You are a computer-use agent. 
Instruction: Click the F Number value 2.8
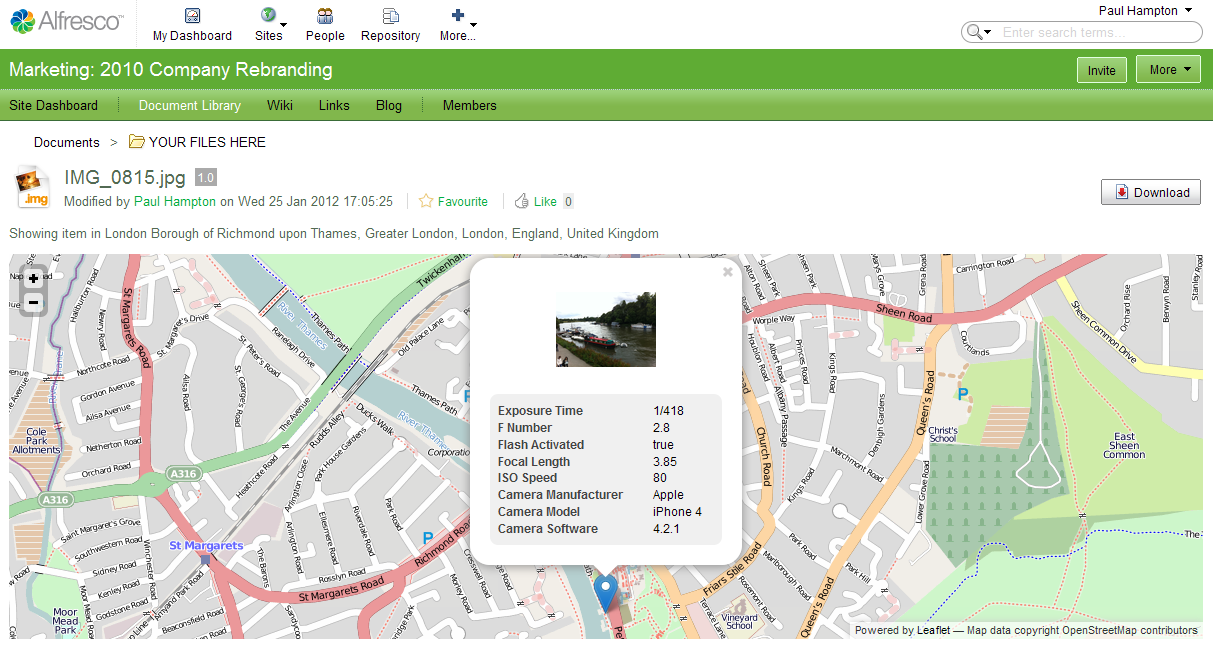[x=661, y=428]
